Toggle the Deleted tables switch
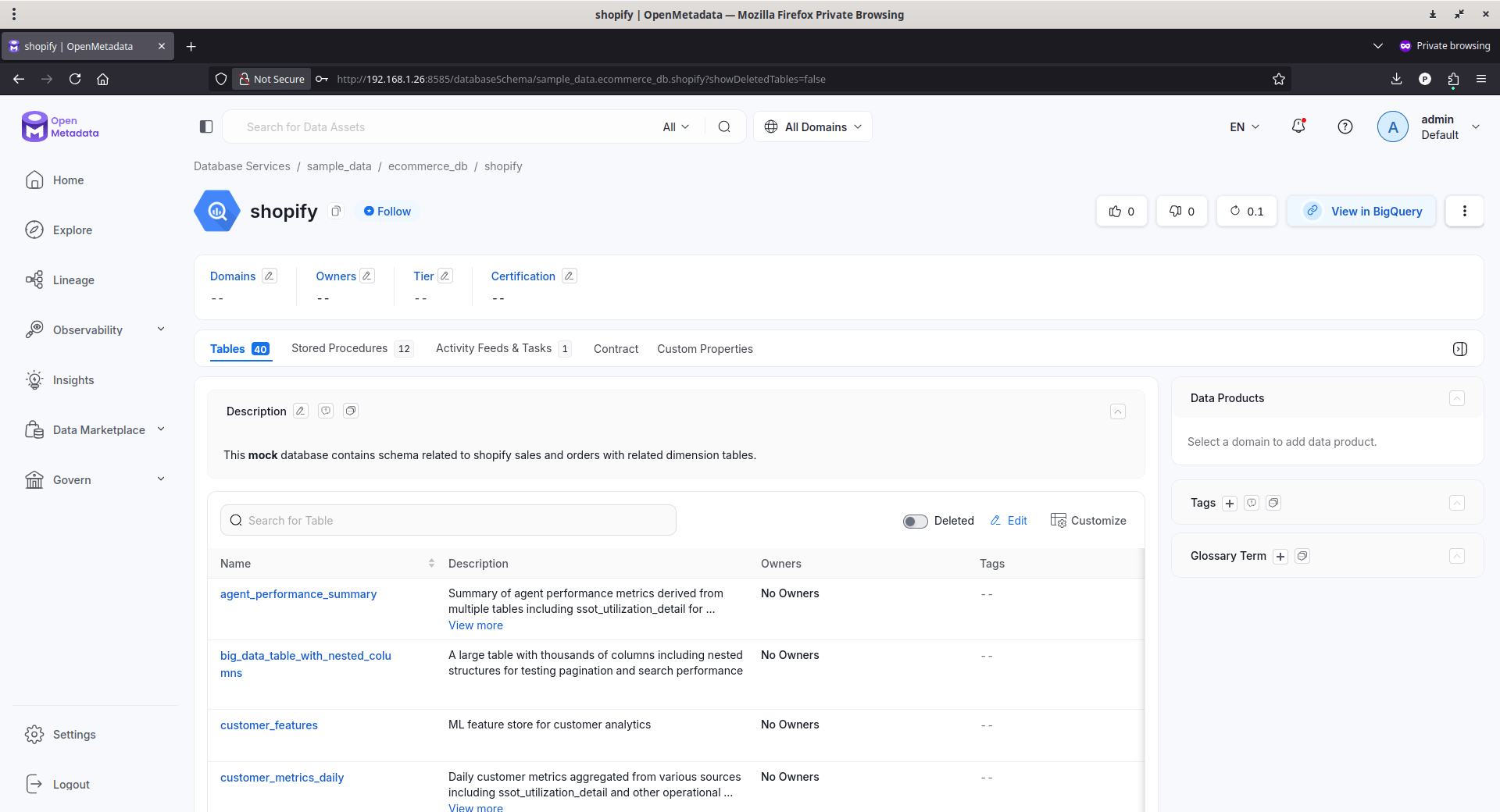This screenshot has width=1500, height=812. 915,521
